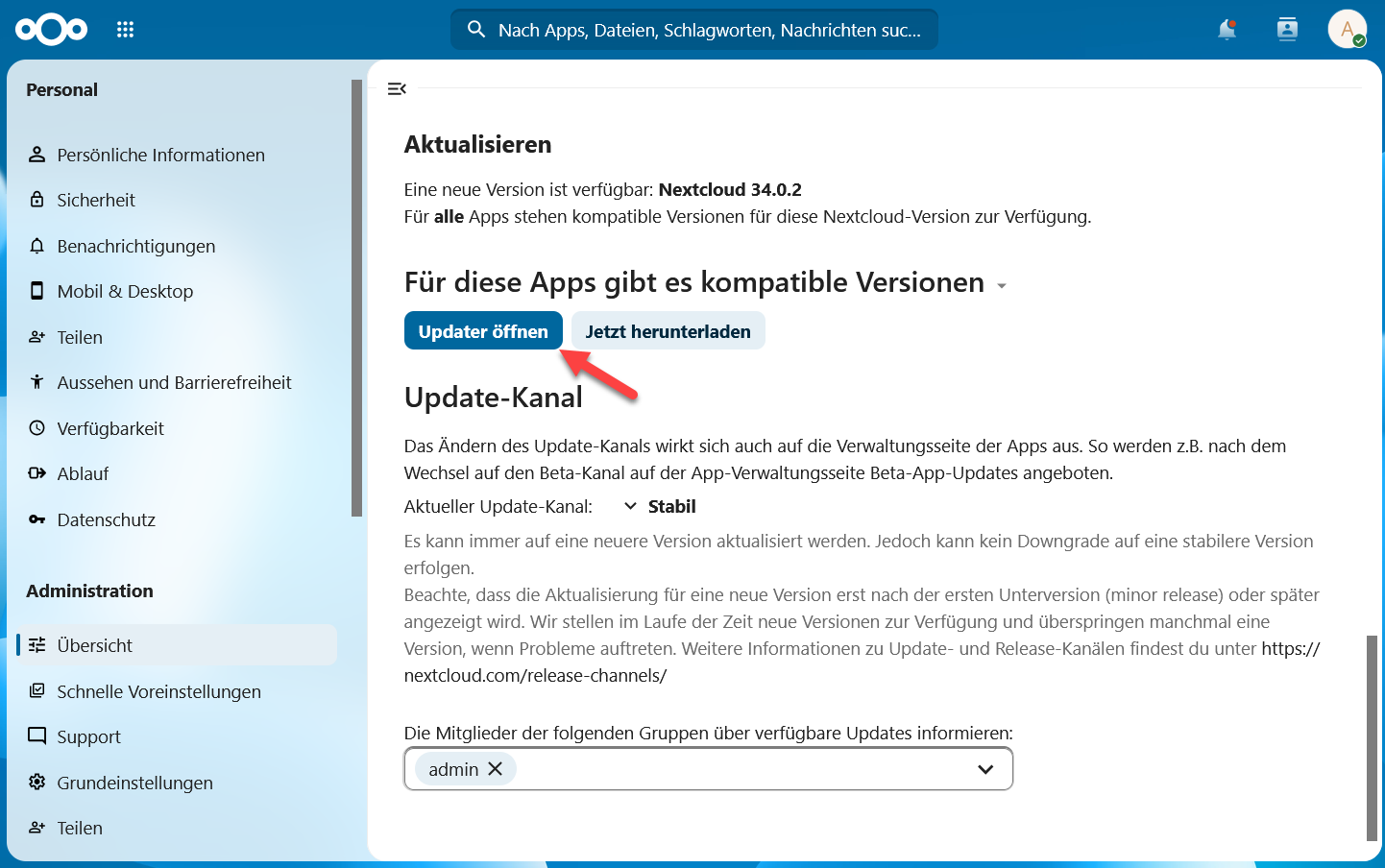Click the Aktueller Update-Kanal label
The width and height of the screenshot is (1385, 868).
pos(498,507)
